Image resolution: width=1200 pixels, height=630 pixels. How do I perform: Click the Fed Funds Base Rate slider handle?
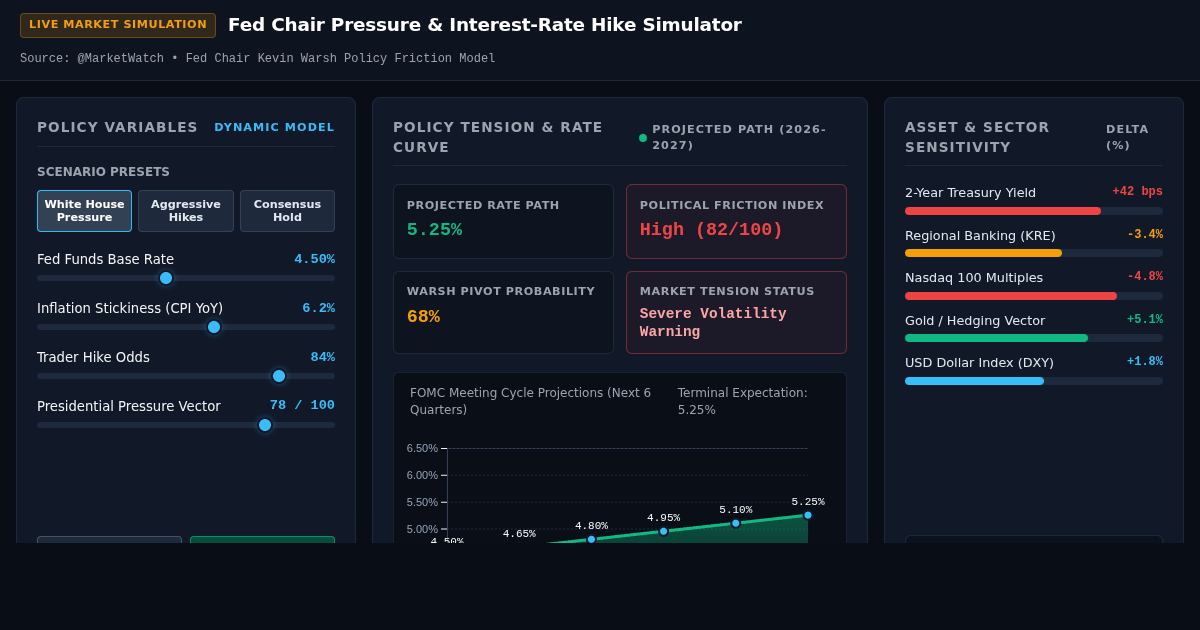[166, 278]
